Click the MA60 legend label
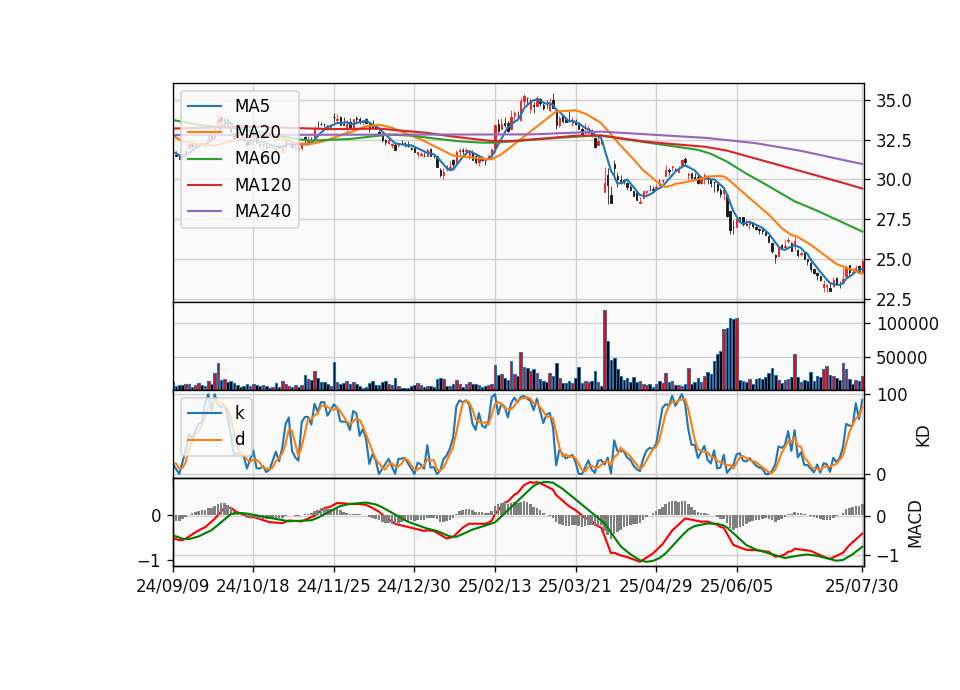The image size is (960, 690). [258, 159]
